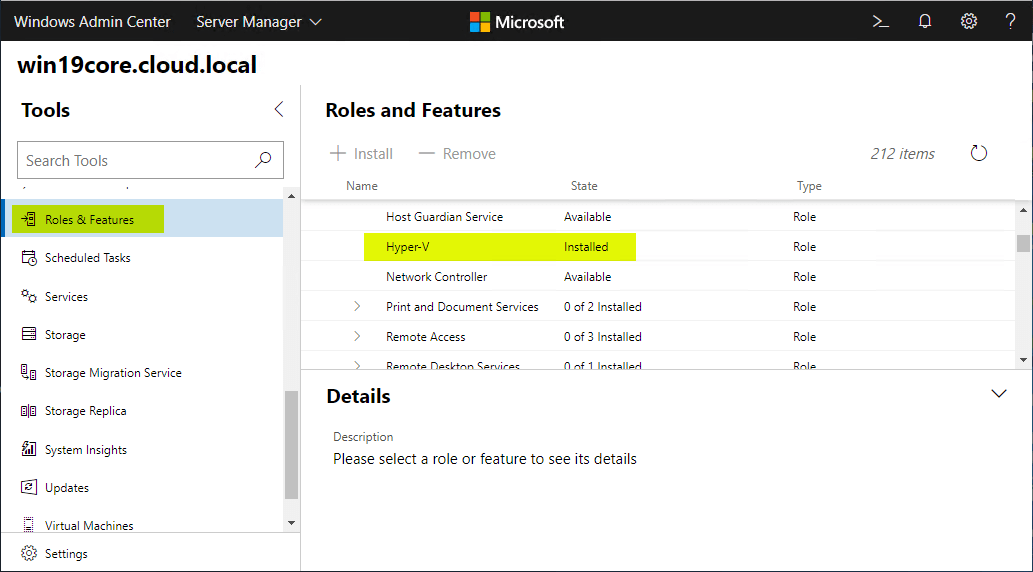The image size is (1033, 572).
Task: Open the help question mark
Action: (1011, 22)
